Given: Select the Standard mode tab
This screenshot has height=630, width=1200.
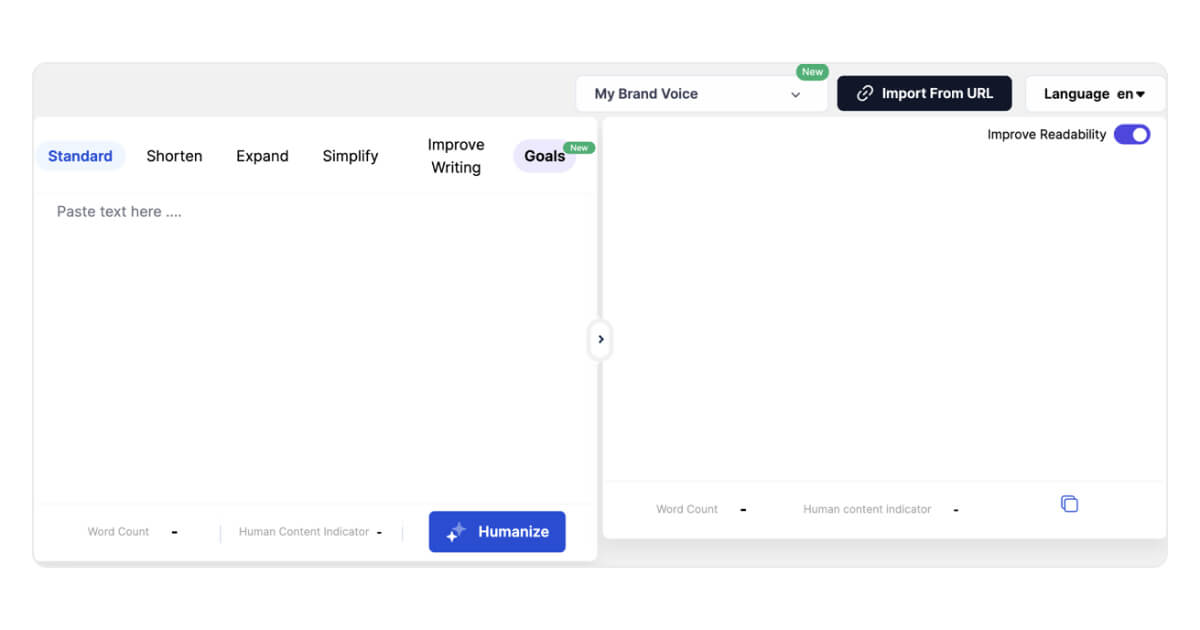Looking at the screenshot, I should [80, 156].
